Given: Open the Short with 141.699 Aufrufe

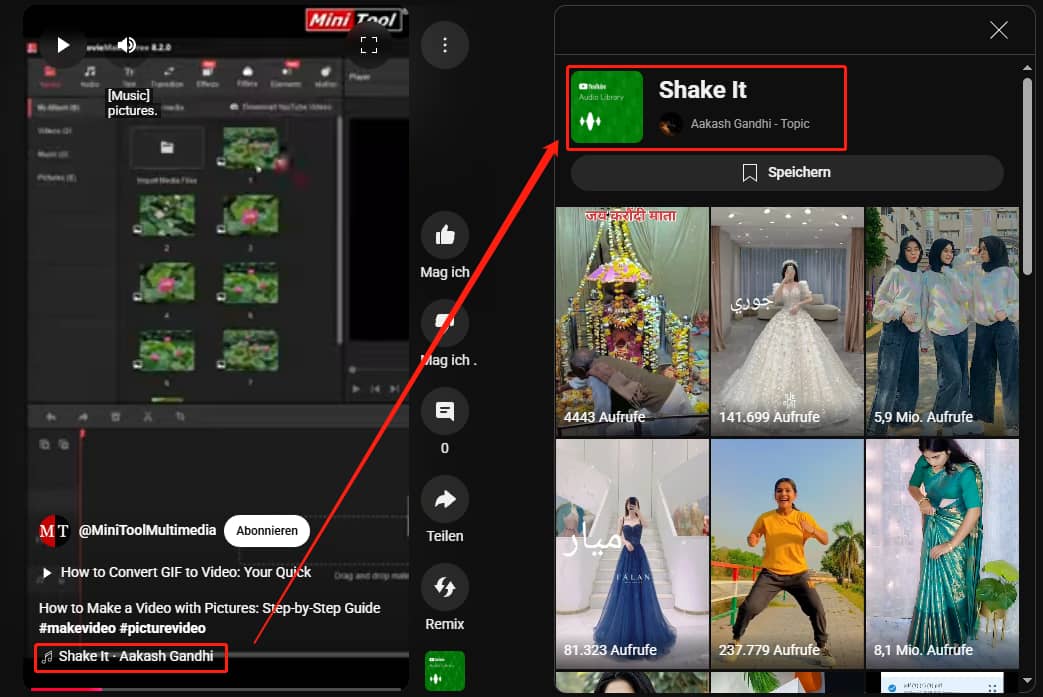Looking at the screenshot, I should click(x=787, y=321).
